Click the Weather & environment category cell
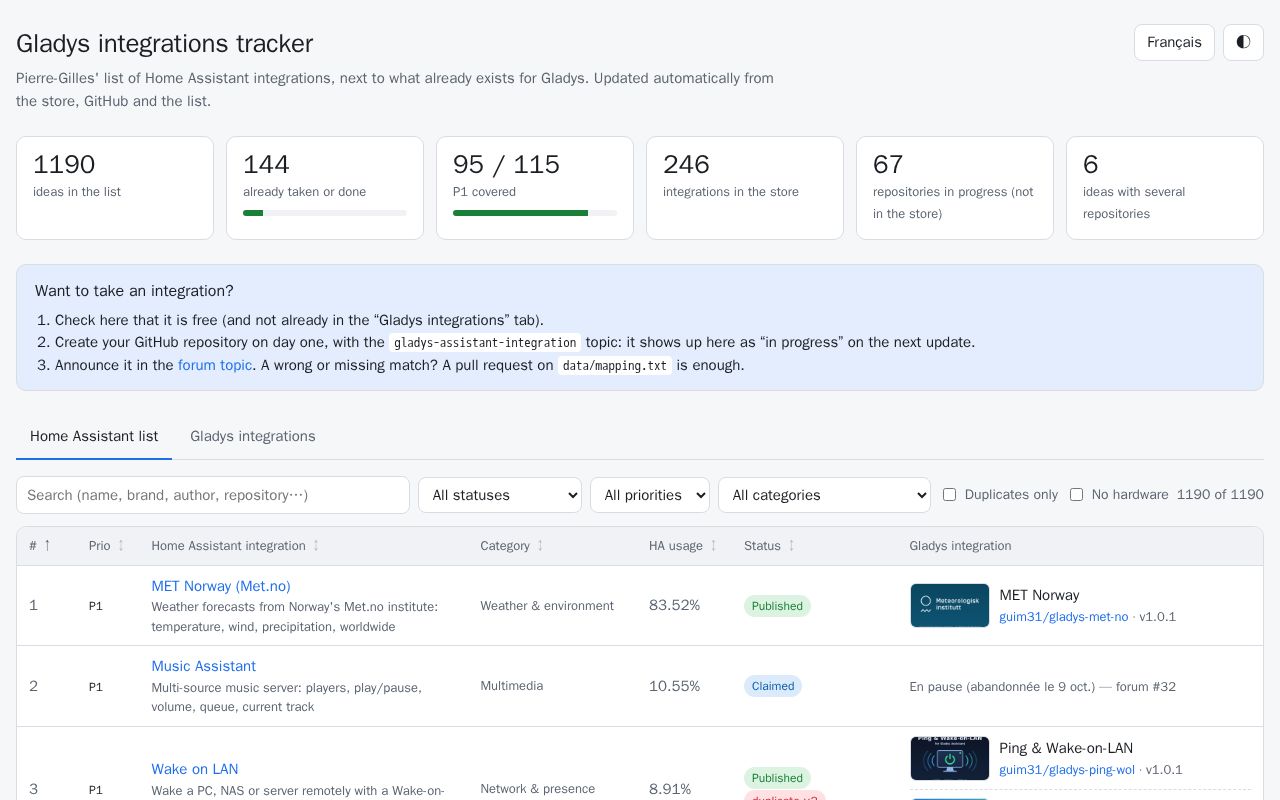 pyautogui.click(x=547, y=606)
